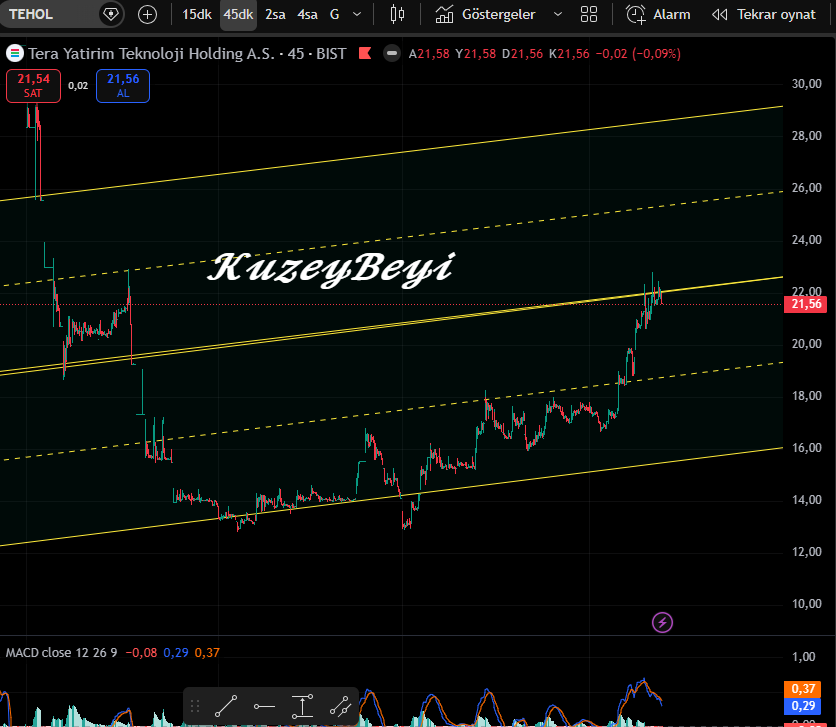Click the orange 0,37 MACD value label

coord(803,689)
